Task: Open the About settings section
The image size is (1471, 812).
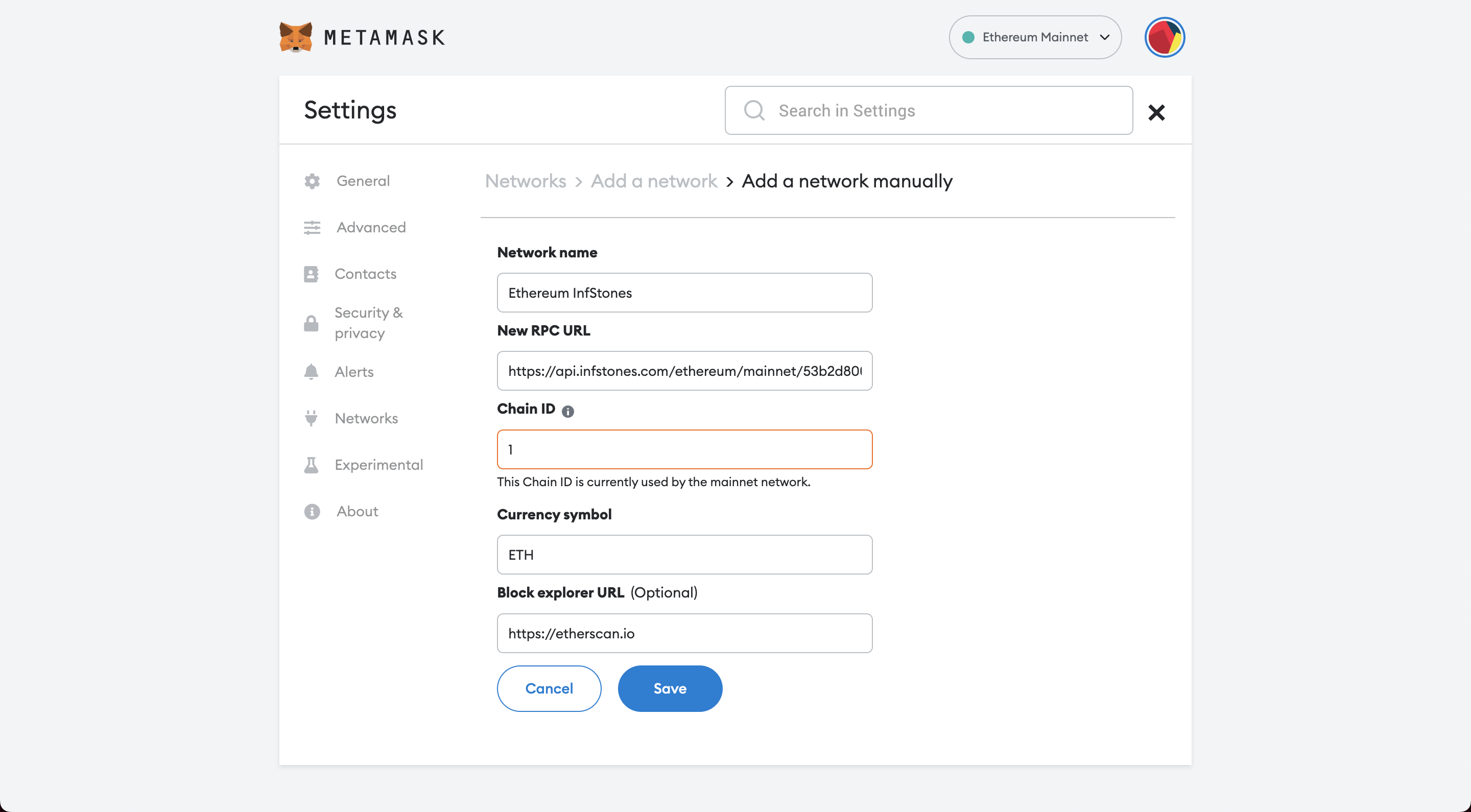Action: pyautogui.click(x=357, y=511)
